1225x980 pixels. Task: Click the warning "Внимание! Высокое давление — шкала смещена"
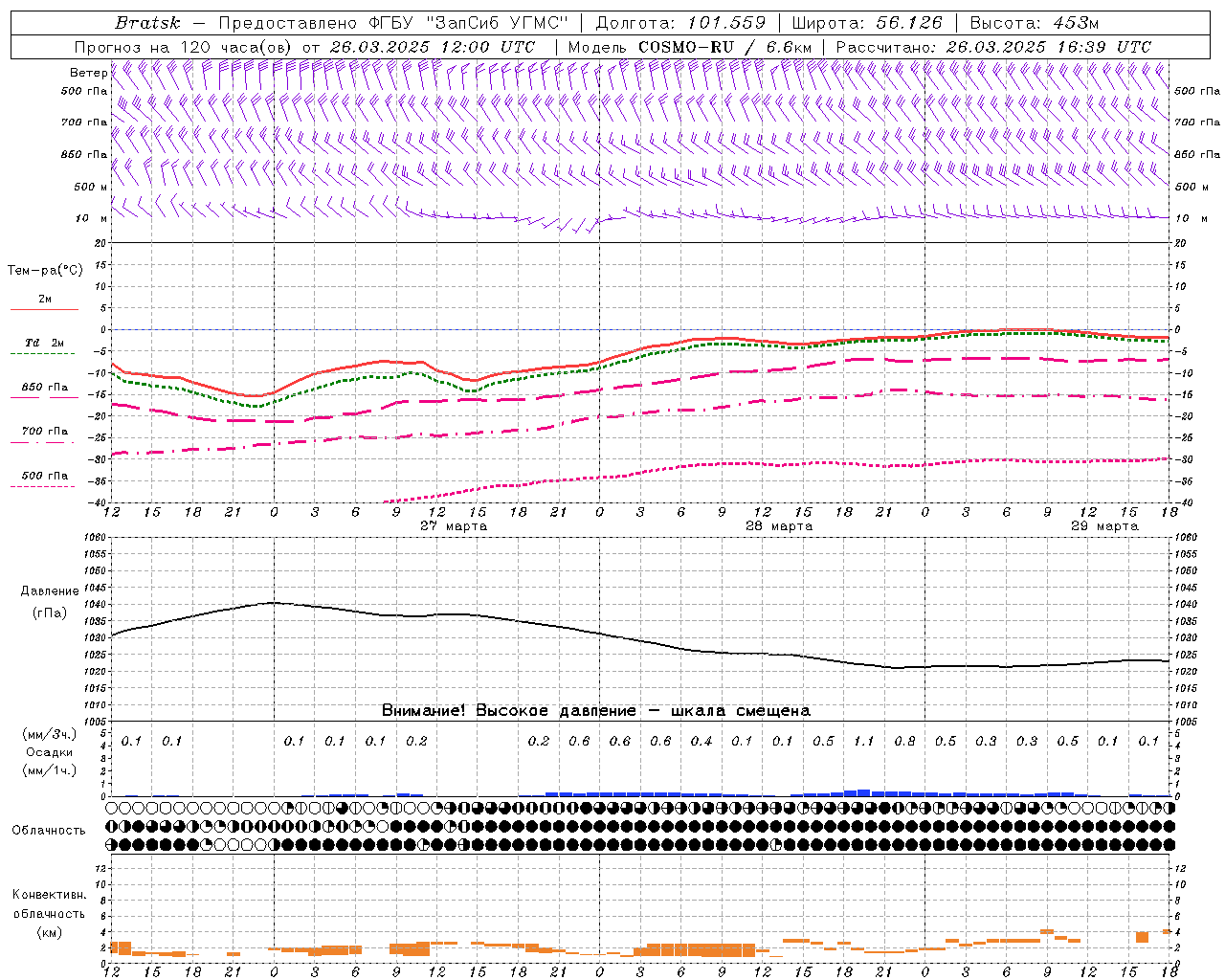point(596,711)
